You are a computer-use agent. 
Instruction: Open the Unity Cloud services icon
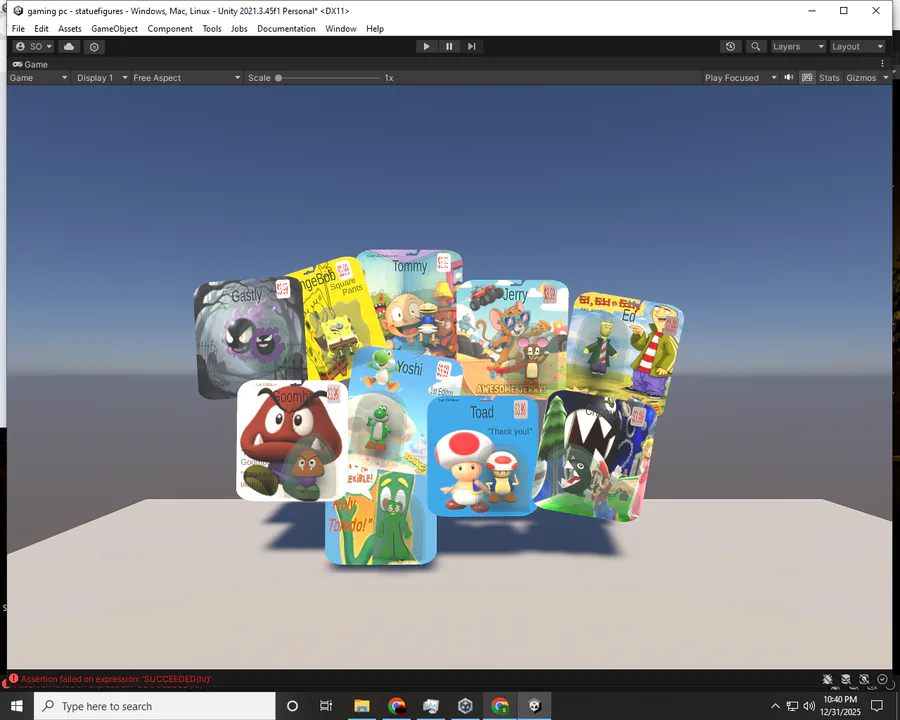(69, 47)
